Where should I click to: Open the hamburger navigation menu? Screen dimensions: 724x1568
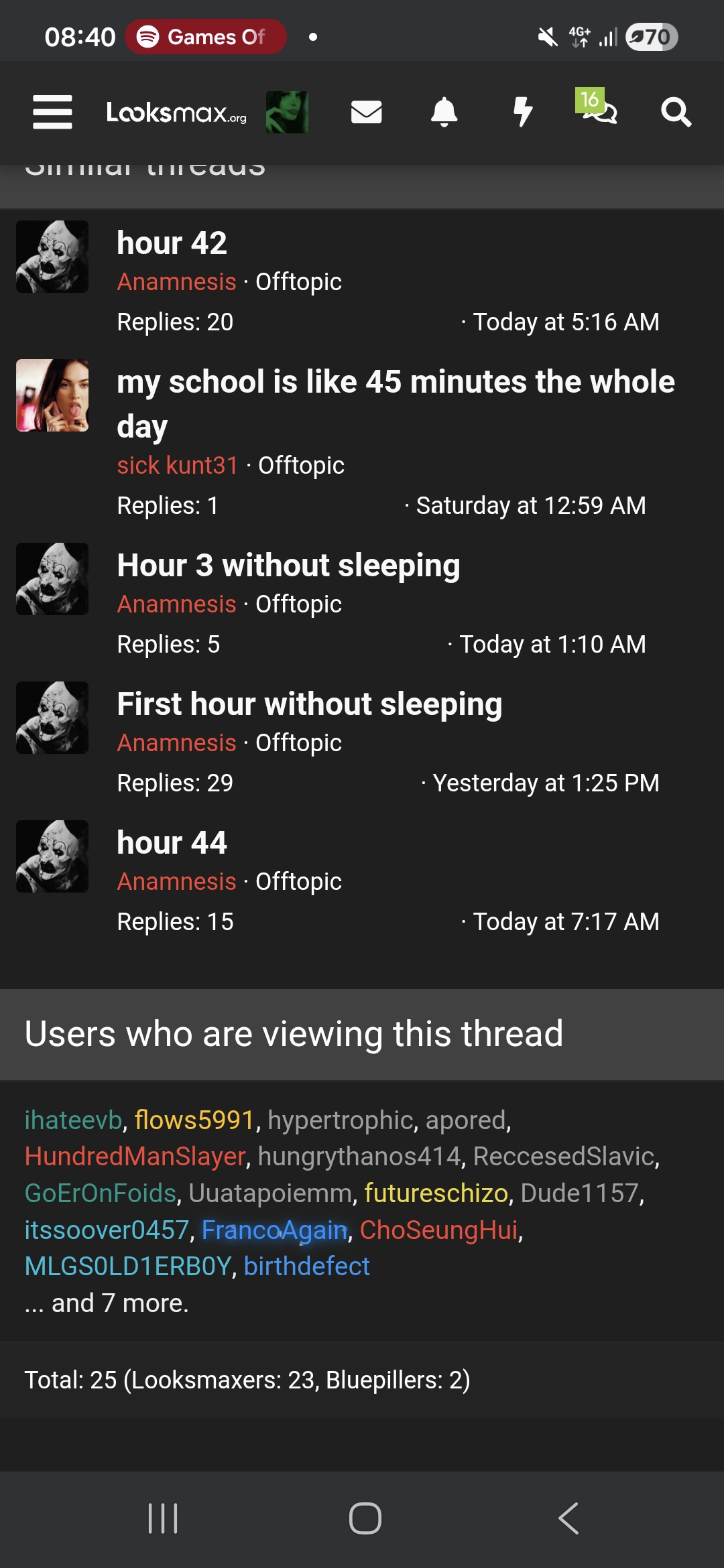[52, 113]
